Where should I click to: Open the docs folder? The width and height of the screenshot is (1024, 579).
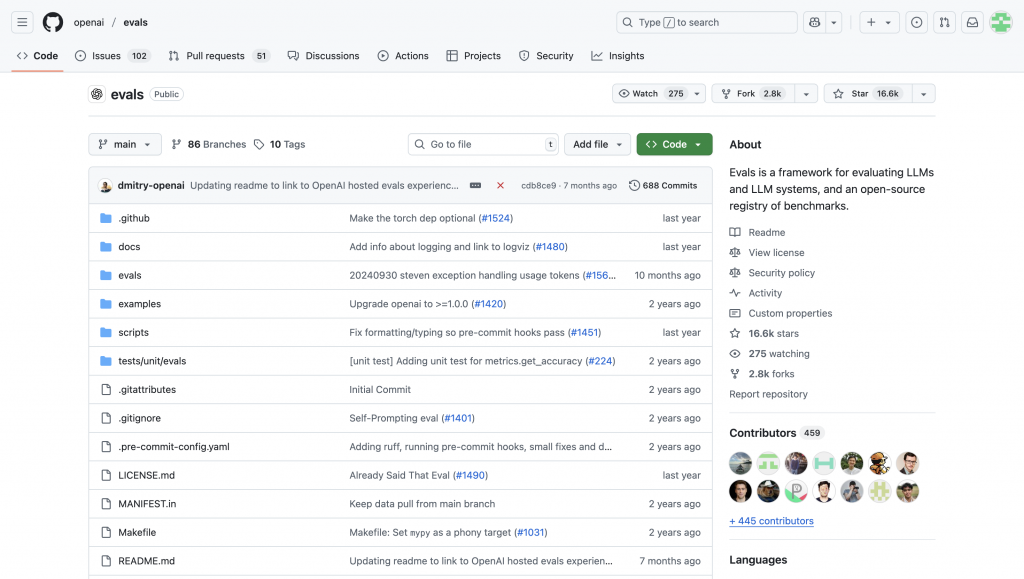[x=129, y=247]
